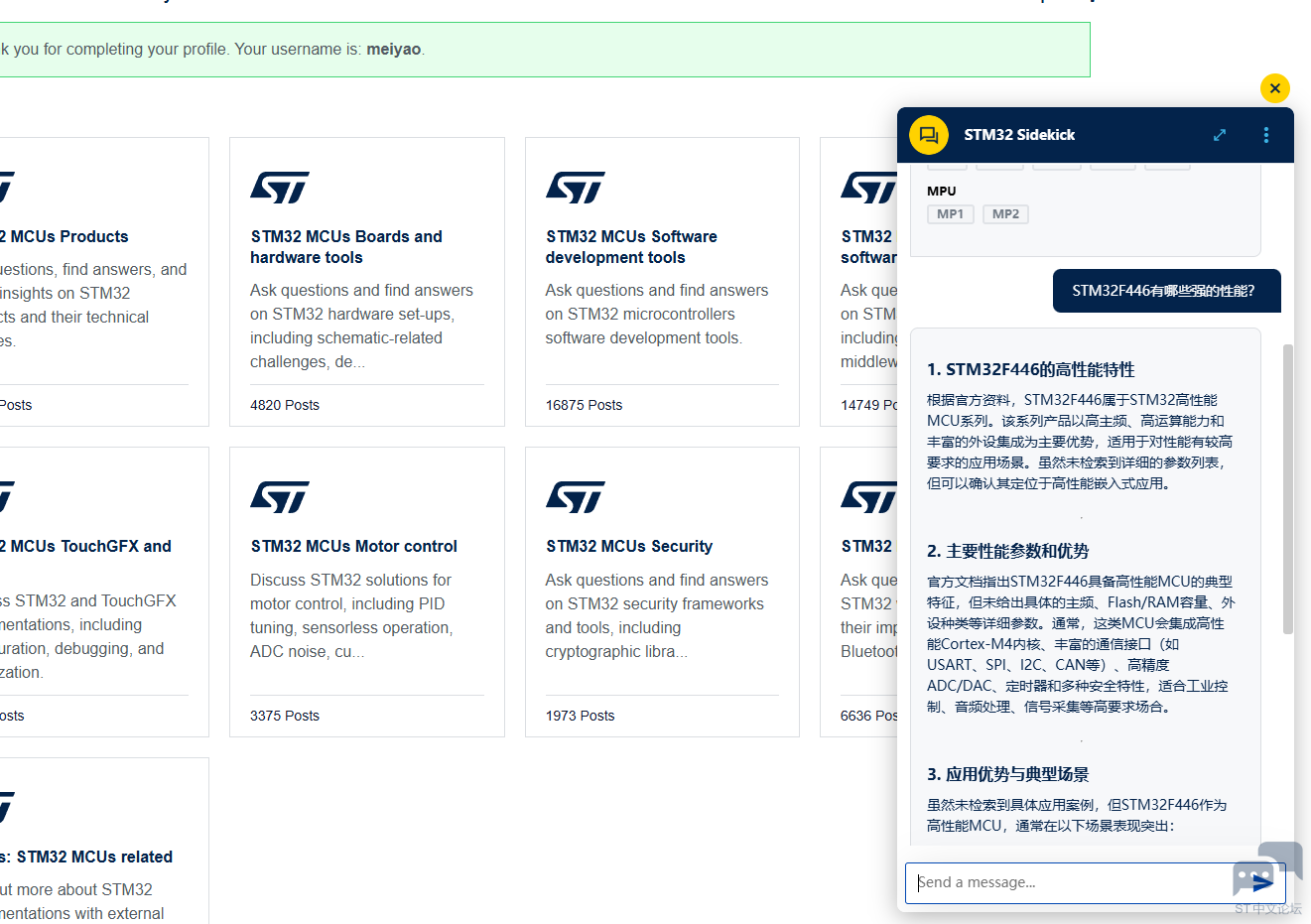The height and width of the screenshot is (924, 1311).
Task: Open STM32 MCUs Software development tools forum
Action: (631, 247)
